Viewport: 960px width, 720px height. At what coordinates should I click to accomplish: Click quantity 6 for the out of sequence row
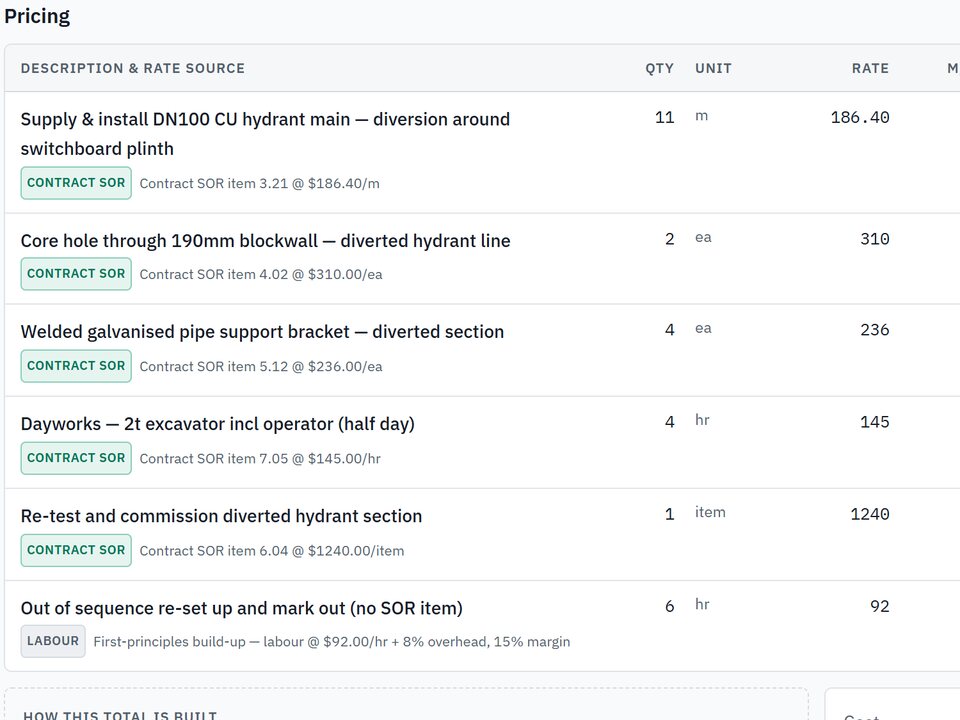(x=669, y=606)
